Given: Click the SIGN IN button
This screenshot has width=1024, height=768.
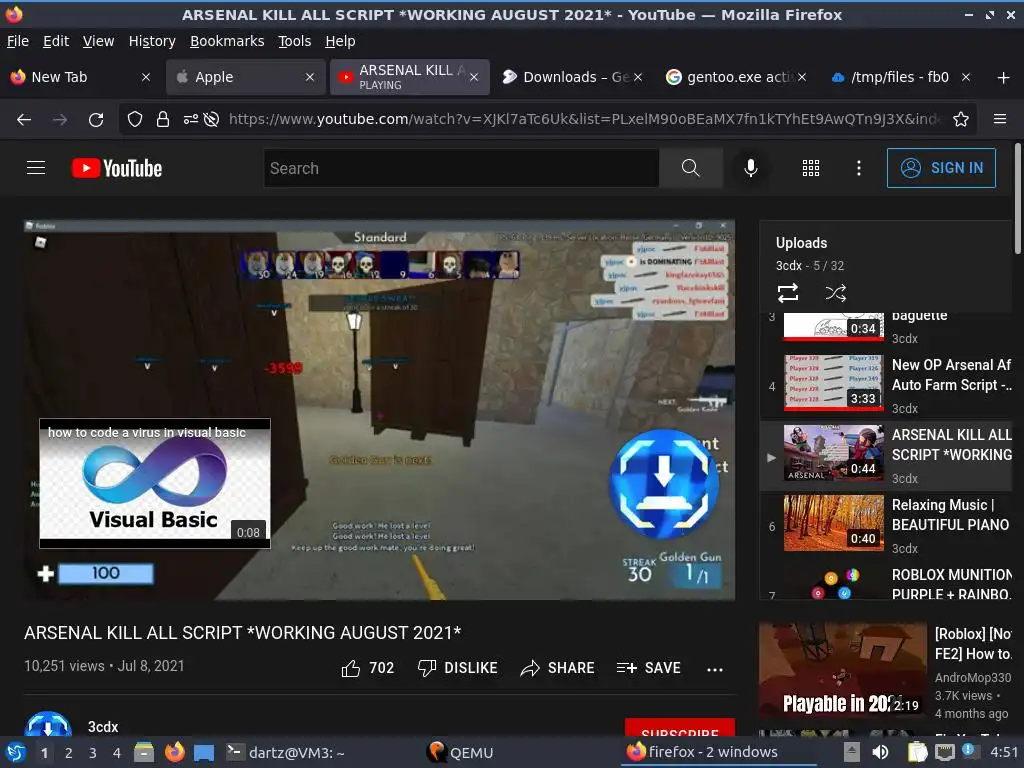Looking at the screenshot, I should click(x=941, y=168).
